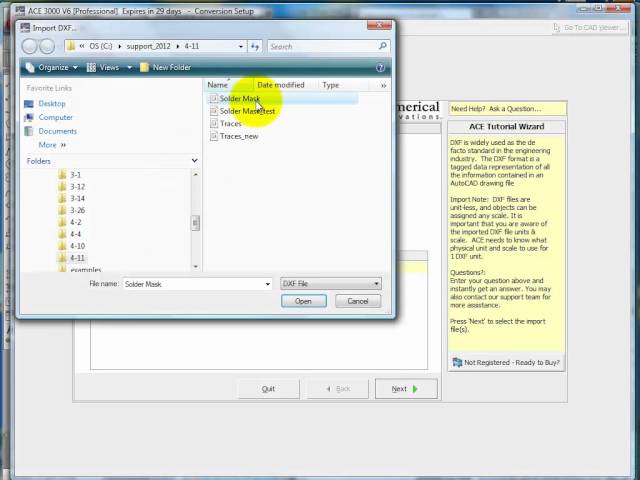Viewport: 640px width, 480px height.
Task: Show previous path locations double chevron
Action: click(82, 46)
